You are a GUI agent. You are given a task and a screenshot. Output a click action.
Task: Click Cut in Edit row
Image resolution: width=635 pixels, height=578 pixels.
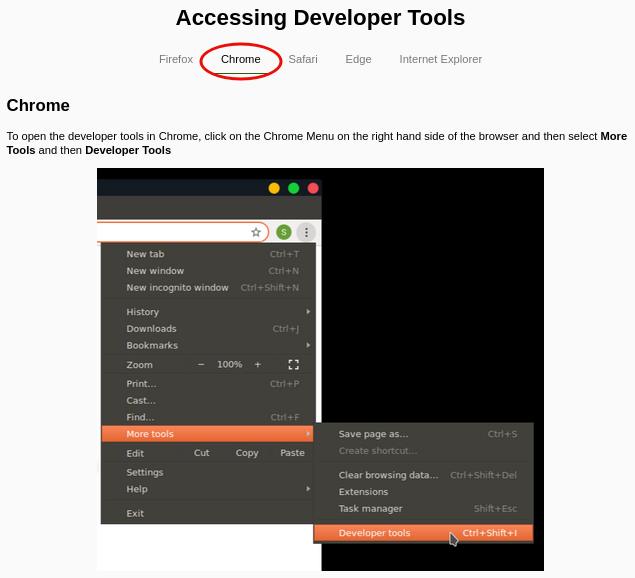202,453
